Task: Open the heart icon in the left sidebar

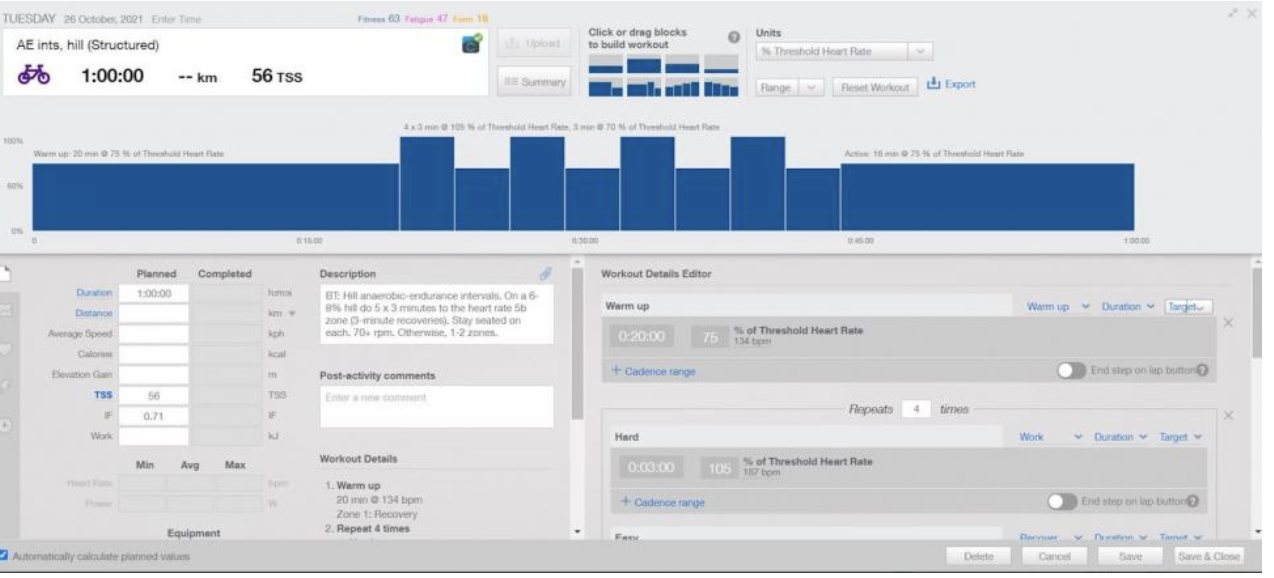Action: pos(5,350)
